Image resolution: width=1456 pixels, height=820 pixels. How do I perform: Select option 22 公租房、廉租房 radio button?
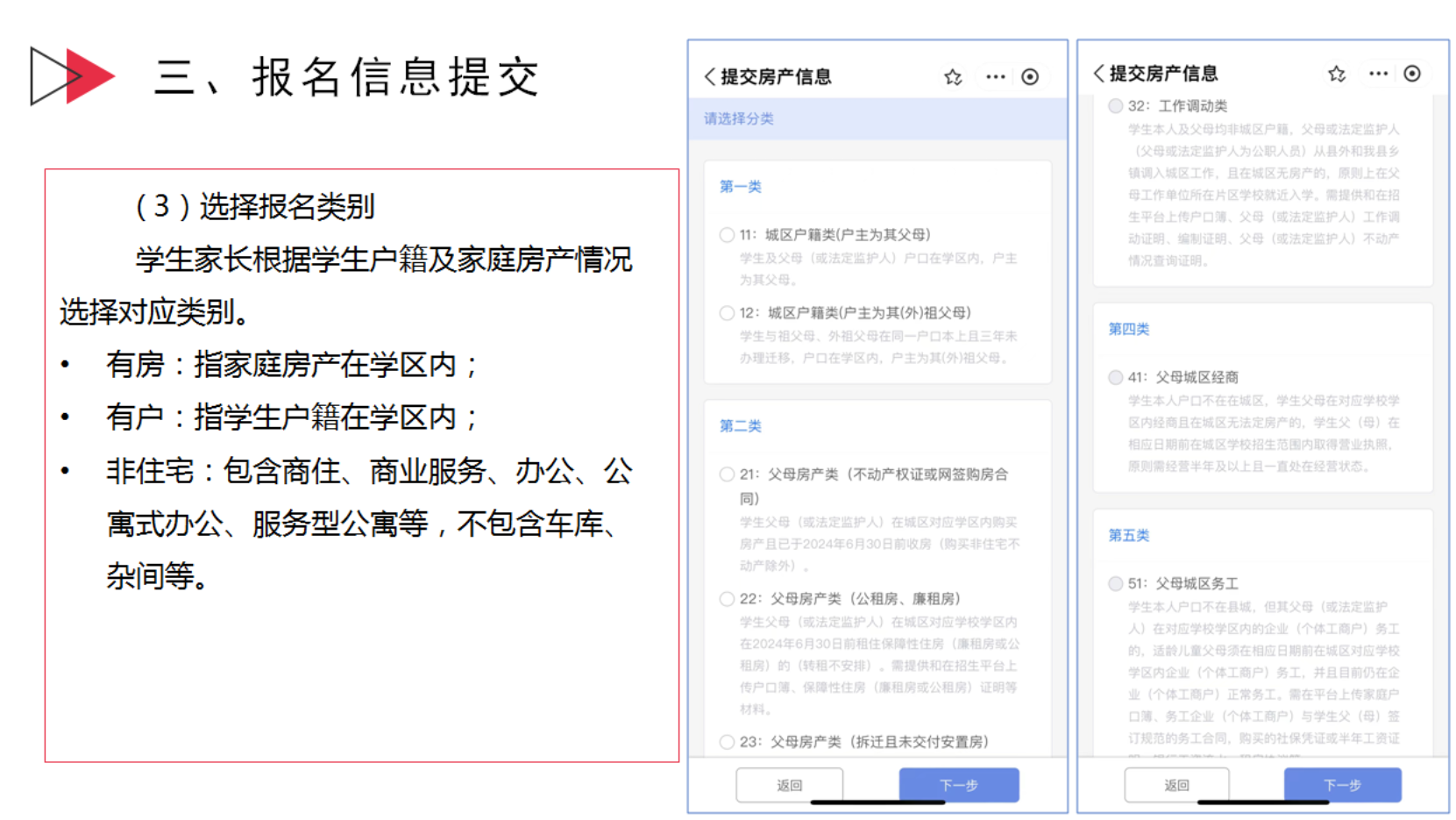727,599
